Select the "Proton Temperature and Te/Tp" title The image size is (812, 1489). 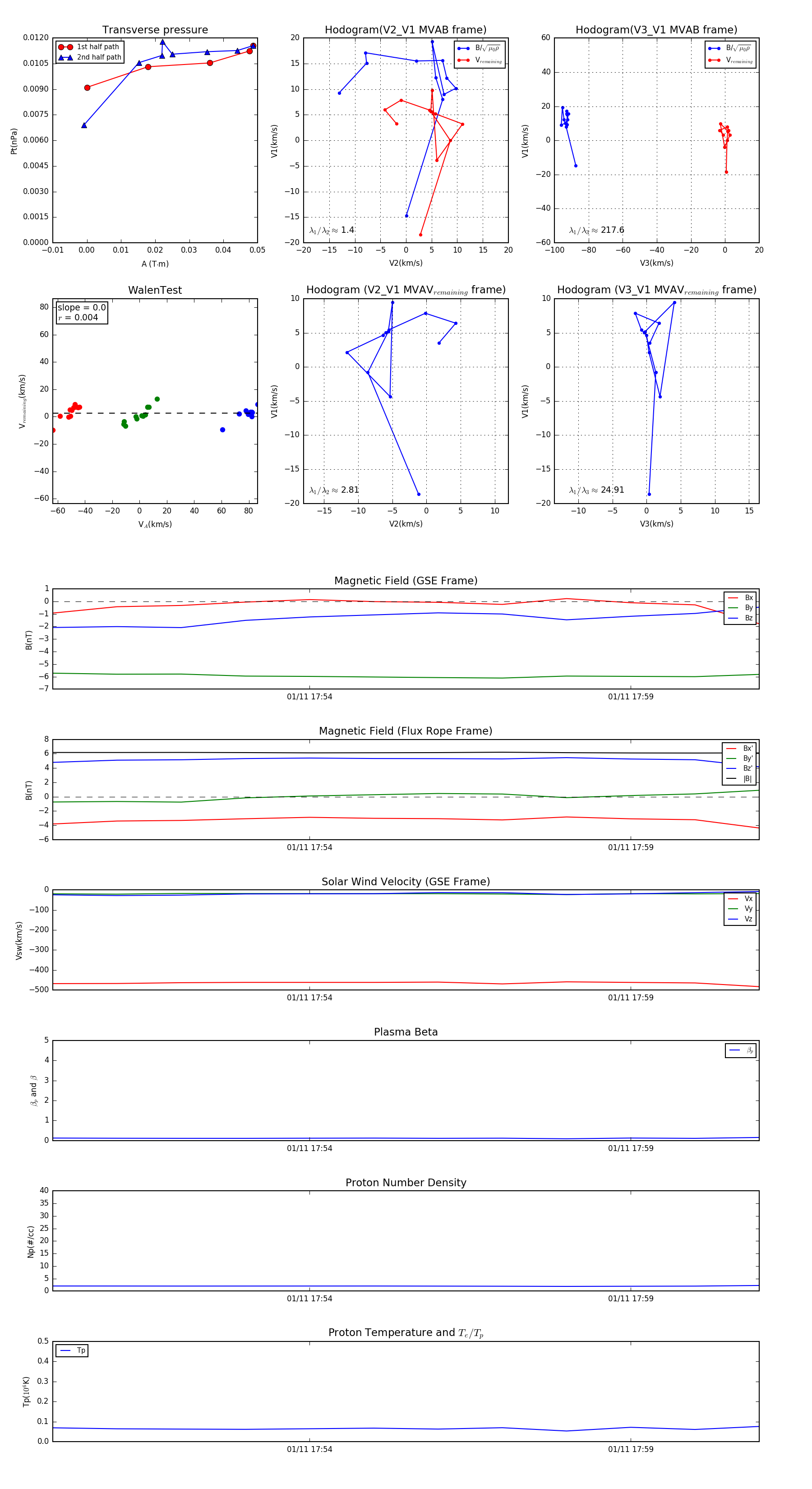point(406,1333)
